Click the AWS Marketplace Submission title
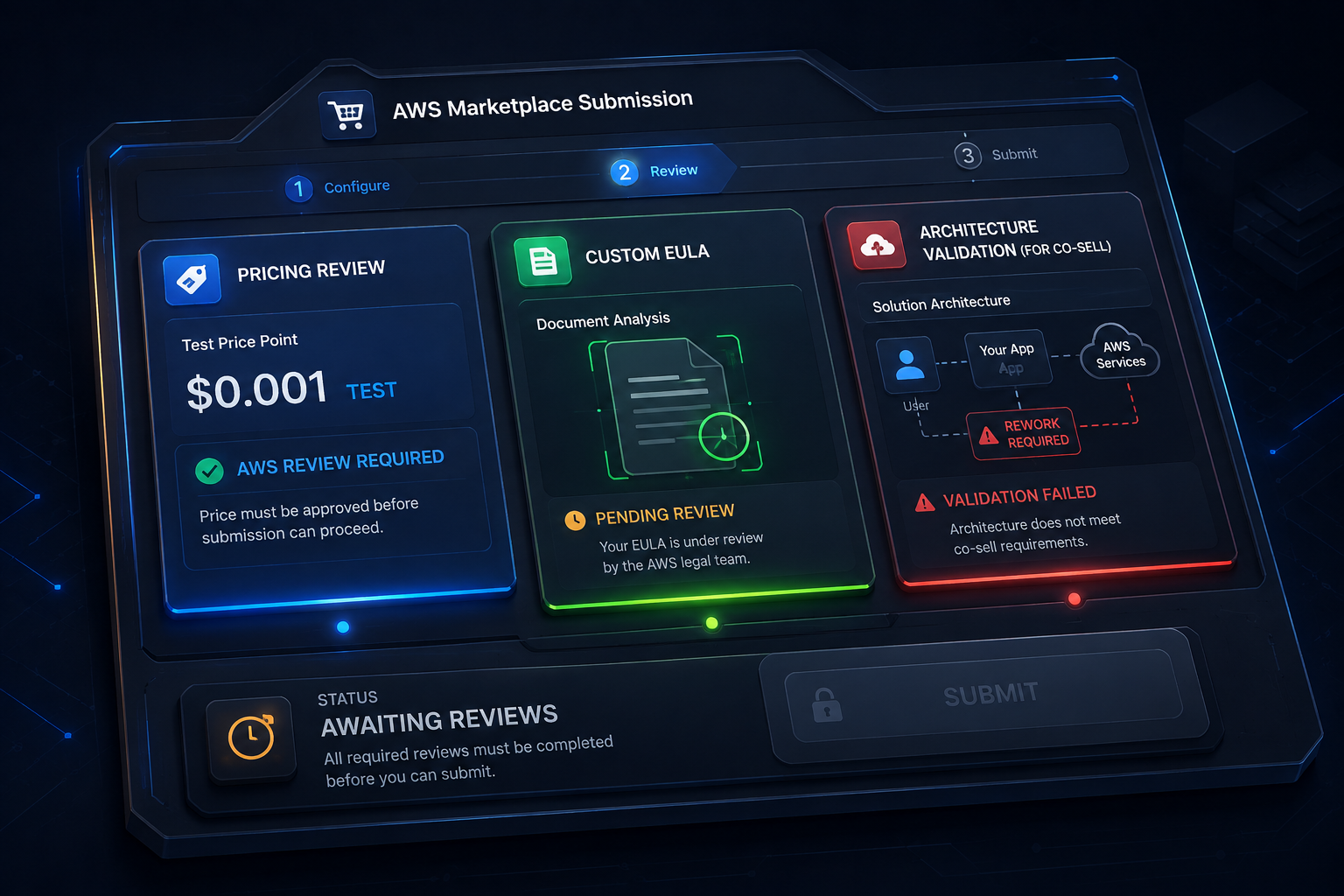1344x896 pixels. pyautogui.click(x=542, y=105)
